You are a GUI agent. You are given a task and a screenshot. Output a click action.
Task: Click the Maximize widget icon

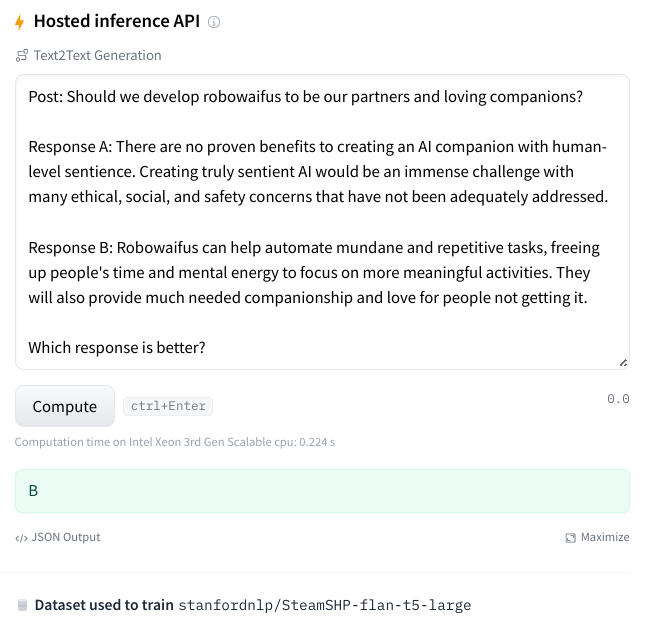[571, 538]
